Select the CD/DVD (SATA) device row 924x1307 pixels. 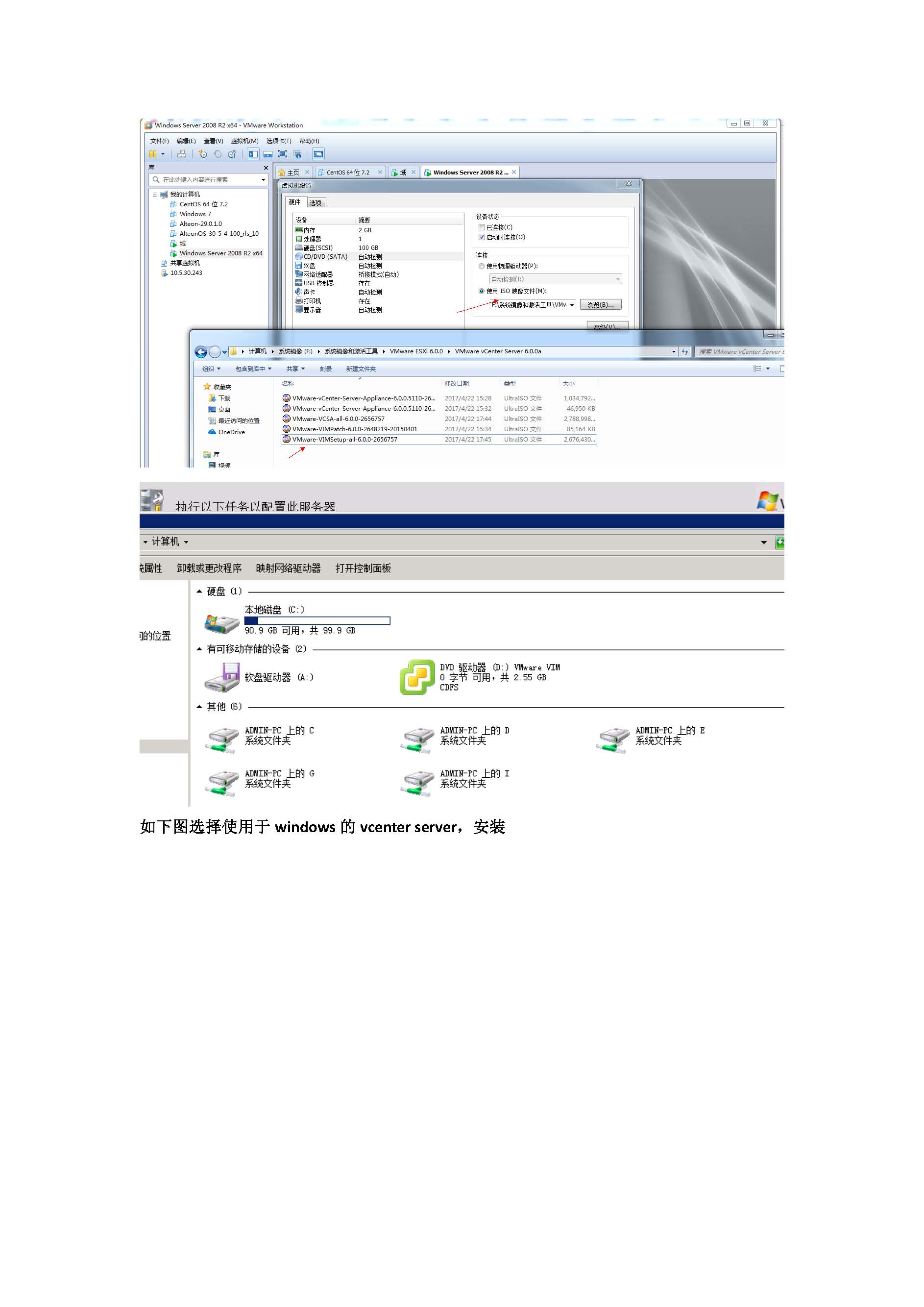coord(378,257)
